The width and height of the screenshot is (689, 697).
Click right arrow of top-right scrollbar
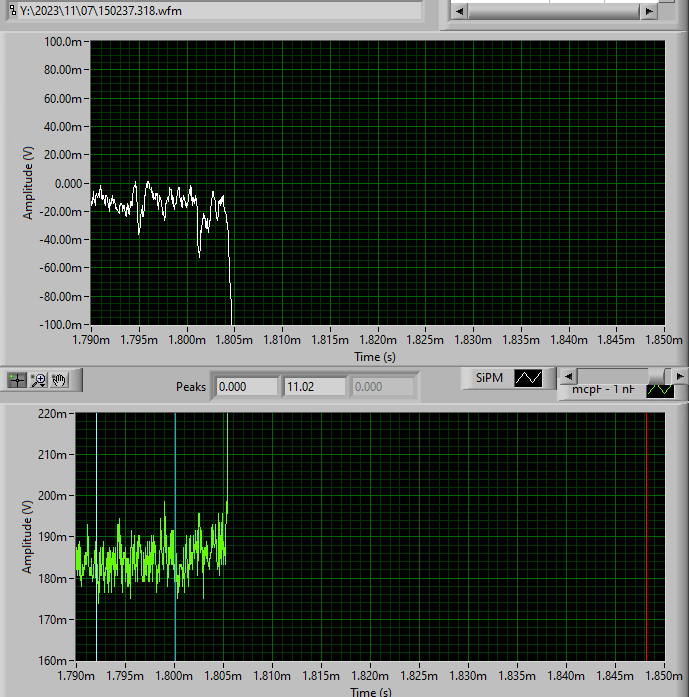click(x=649, y=12)
